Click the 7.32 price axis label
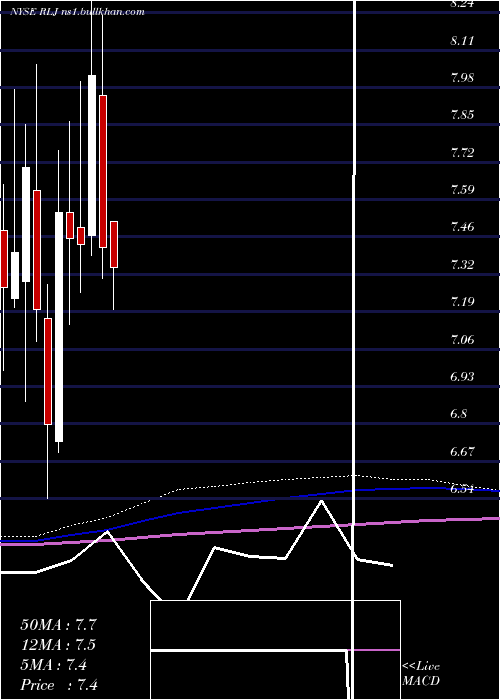 462,265
